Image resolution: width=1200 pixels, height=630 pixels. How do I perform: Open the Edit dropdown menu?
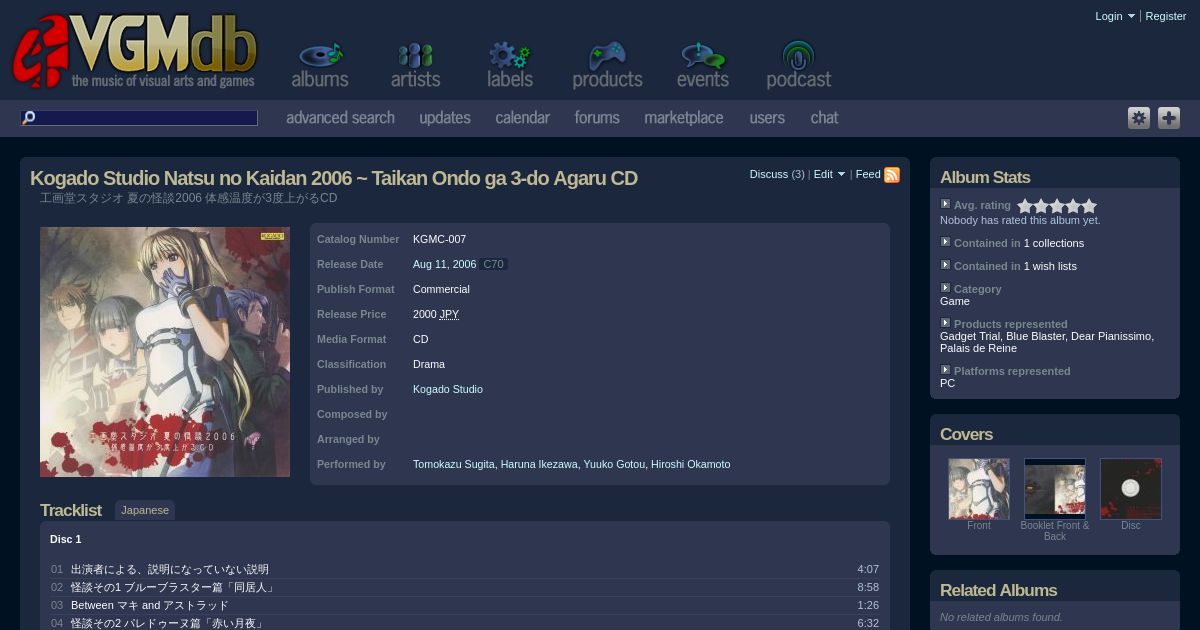(x=829, y=174)
